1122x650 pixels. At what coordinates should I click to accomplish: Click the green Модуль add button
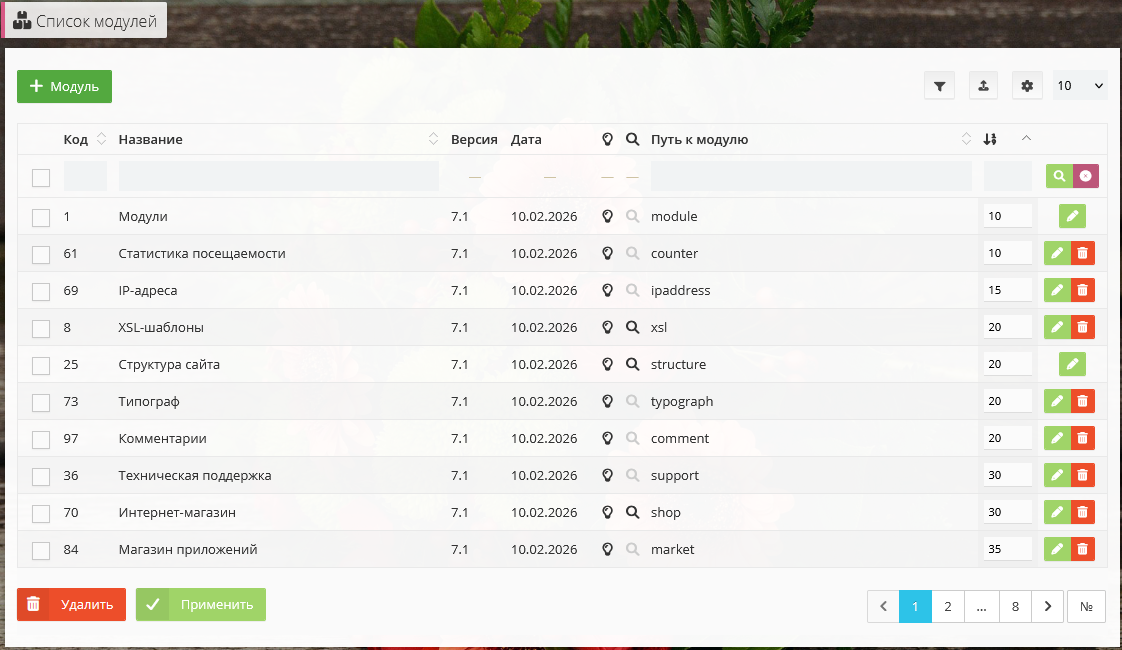[x=64, y=87]
